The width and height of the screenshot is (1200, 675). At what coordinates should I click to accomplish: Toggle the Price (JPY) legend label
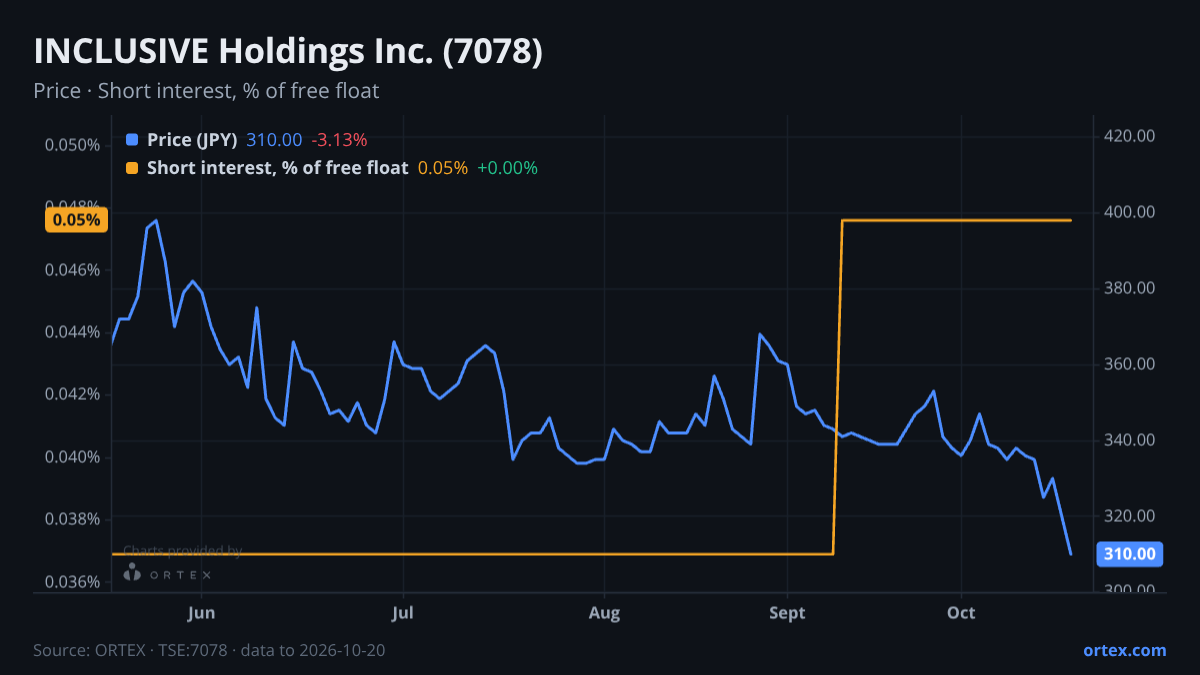point(192,140)
